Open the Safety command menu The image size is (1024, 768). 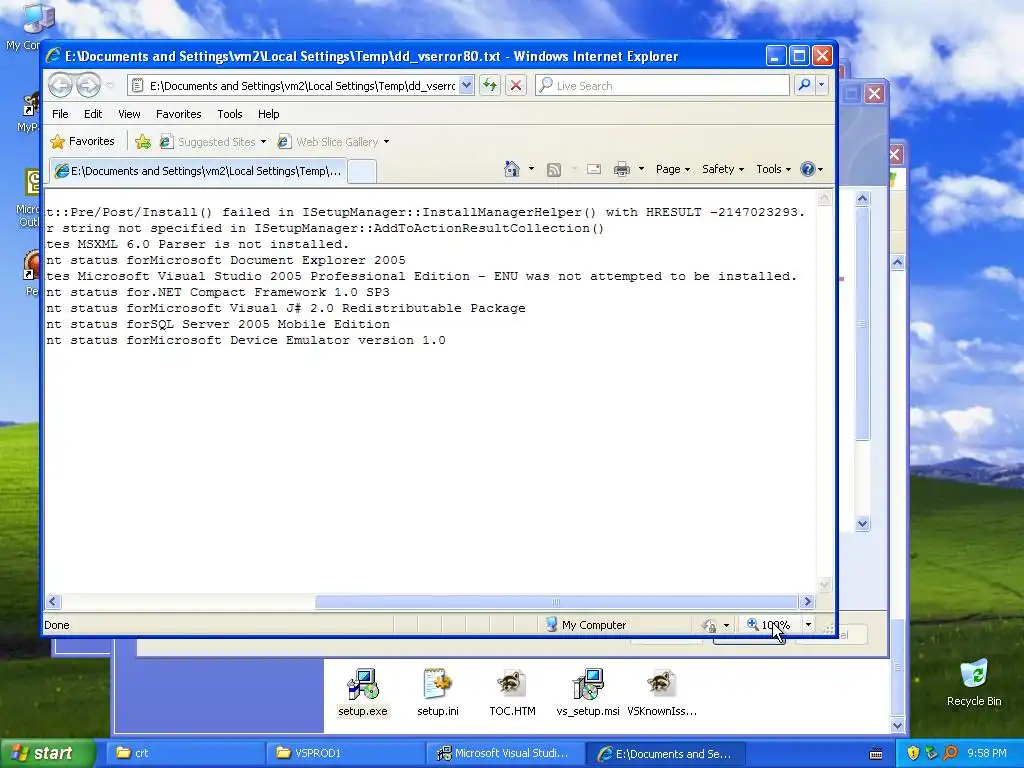[x=722, y=169]
